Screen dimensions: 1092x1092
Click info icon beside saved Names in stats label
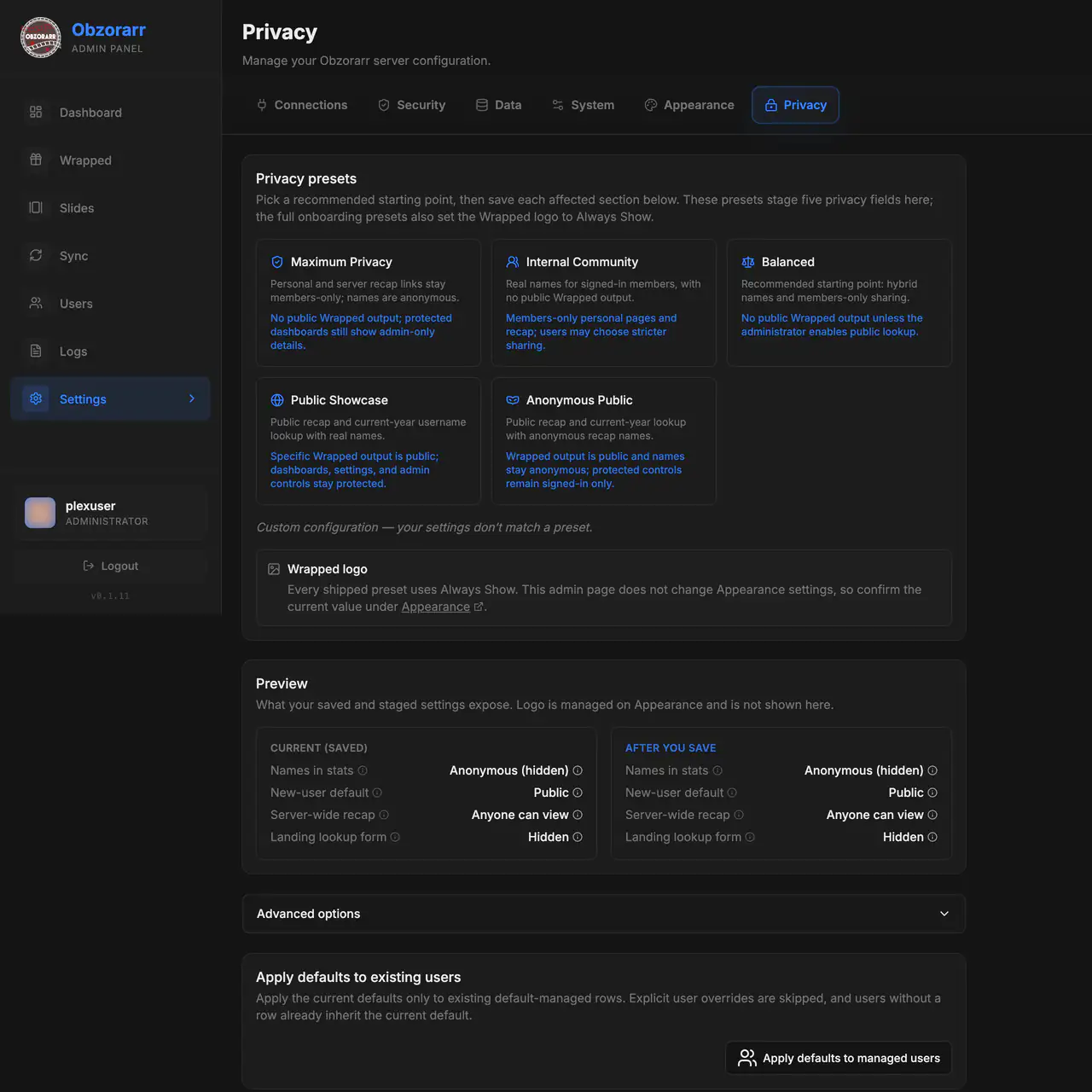(x=363, y=770)
